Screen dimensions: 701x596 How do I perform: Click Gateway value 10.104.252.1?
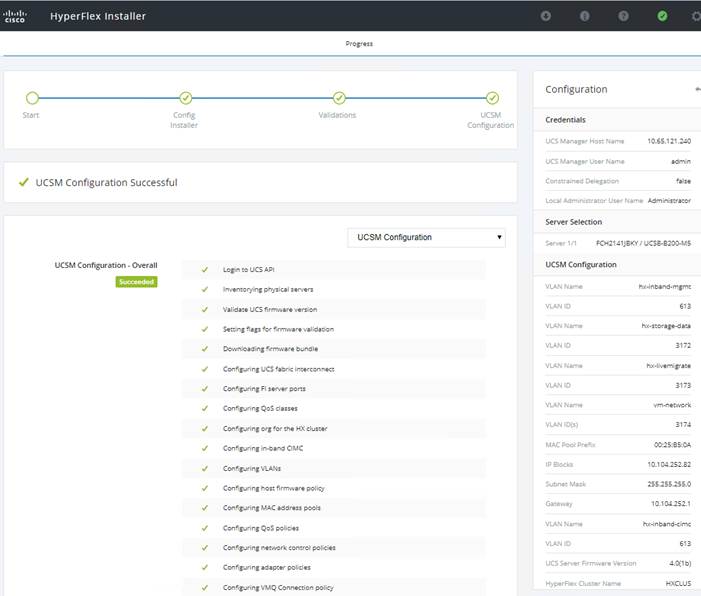(x=671, y=504)
